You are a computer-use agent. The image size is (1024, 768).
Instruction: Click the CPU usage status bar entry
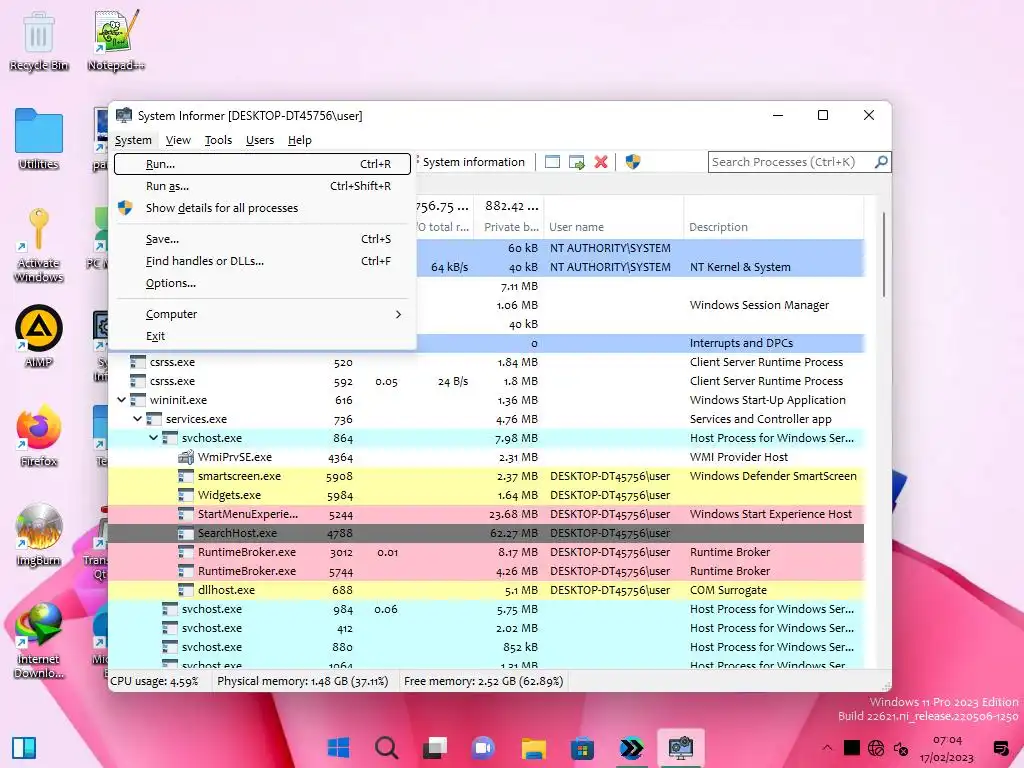tap(155, 681)
